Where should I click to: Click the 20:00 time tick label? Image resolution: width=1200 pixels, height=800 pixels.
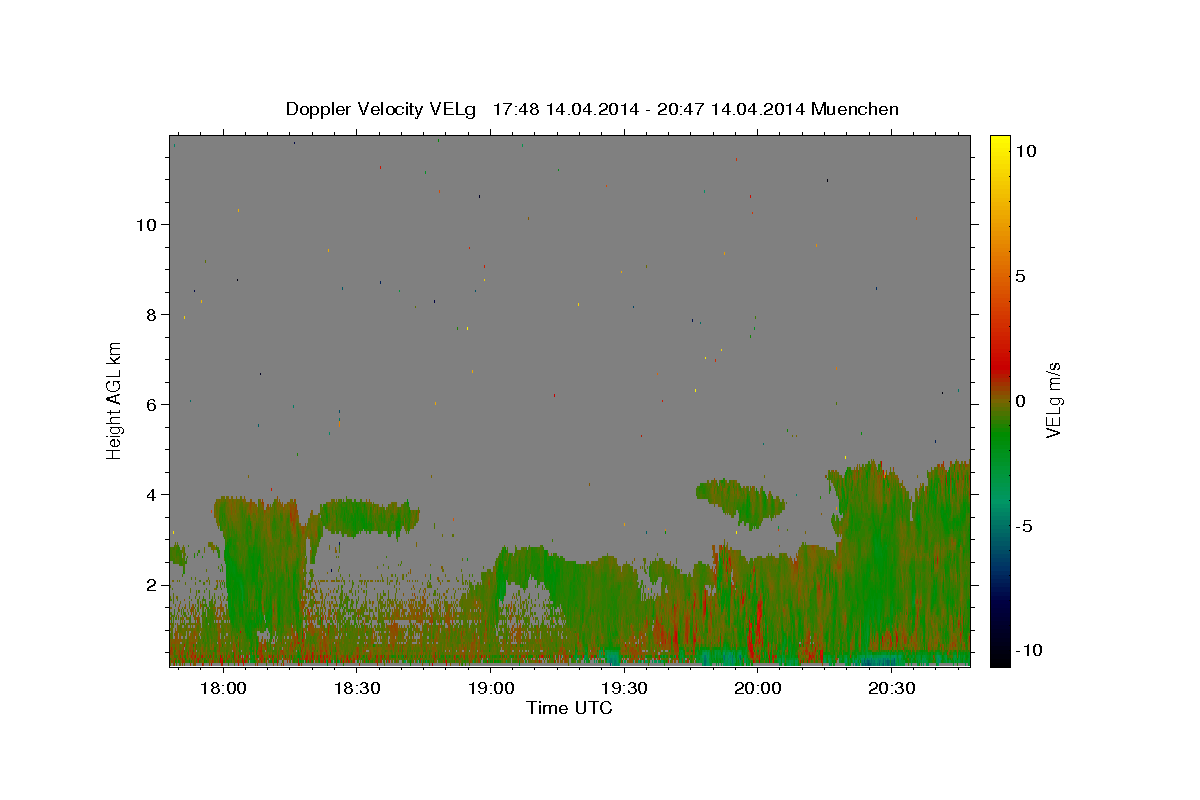coord(758,689)
